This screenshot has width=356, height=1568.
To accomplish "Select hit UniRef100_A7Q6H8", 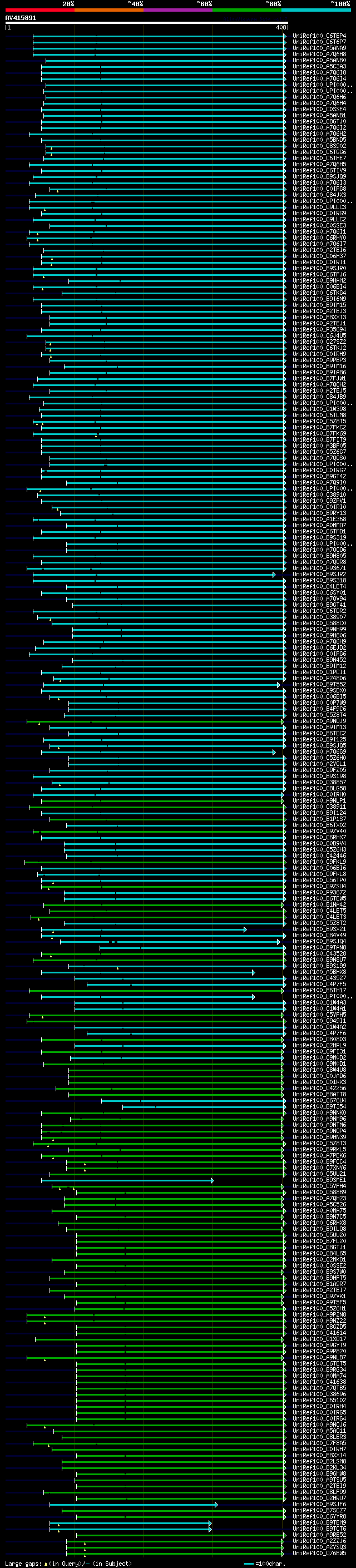I will coord(319,54).
